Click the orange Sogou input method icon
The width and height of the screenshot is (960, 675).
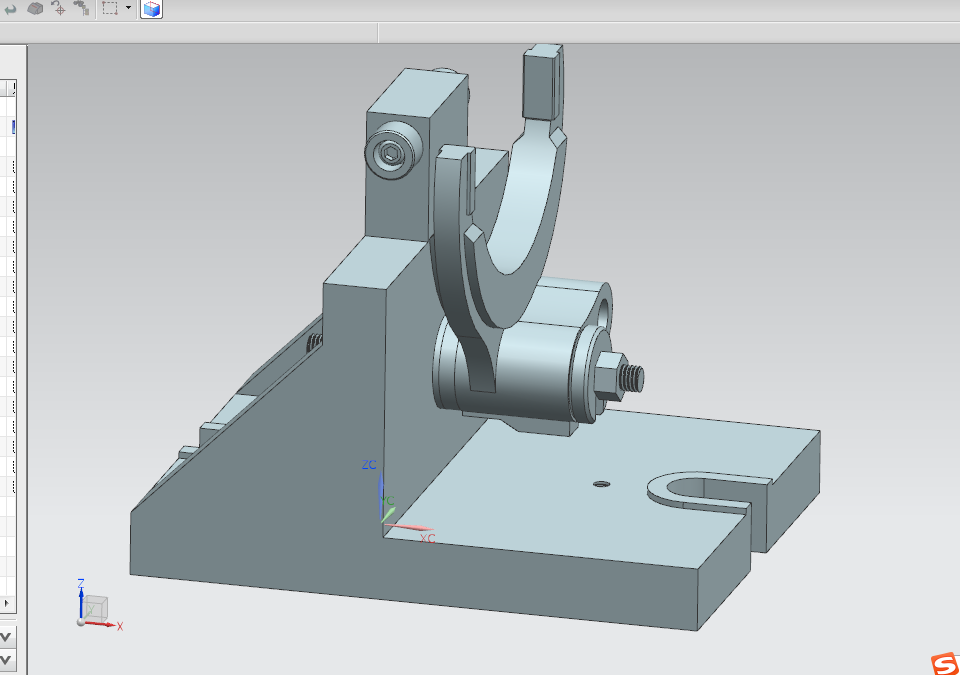pyautogui.click(x=945, y=664)
